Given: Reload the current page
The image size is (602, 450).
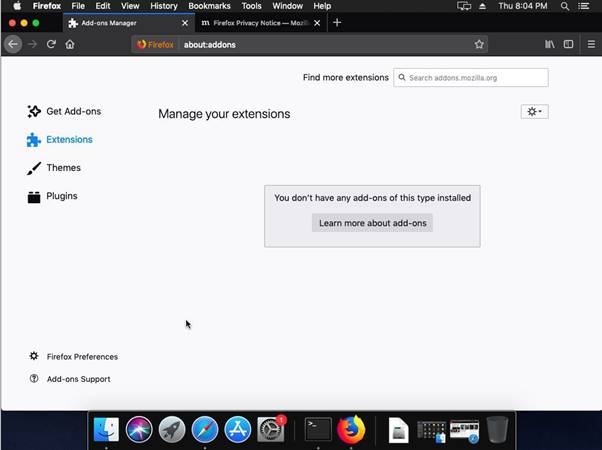Looking at the screenshot, I should coord(51,45).
